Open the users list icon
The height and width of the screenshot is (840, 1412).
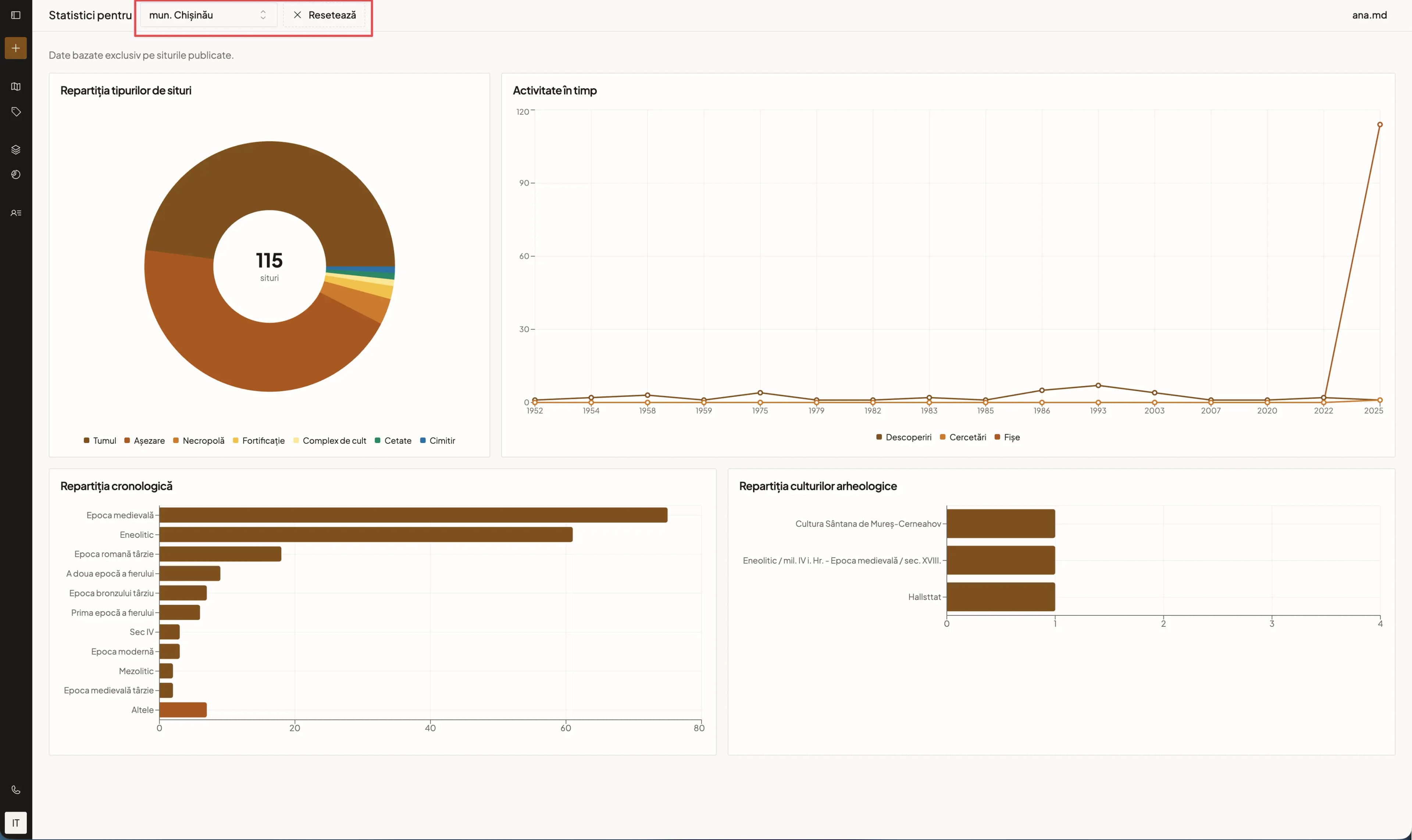[x=16, y=213]
